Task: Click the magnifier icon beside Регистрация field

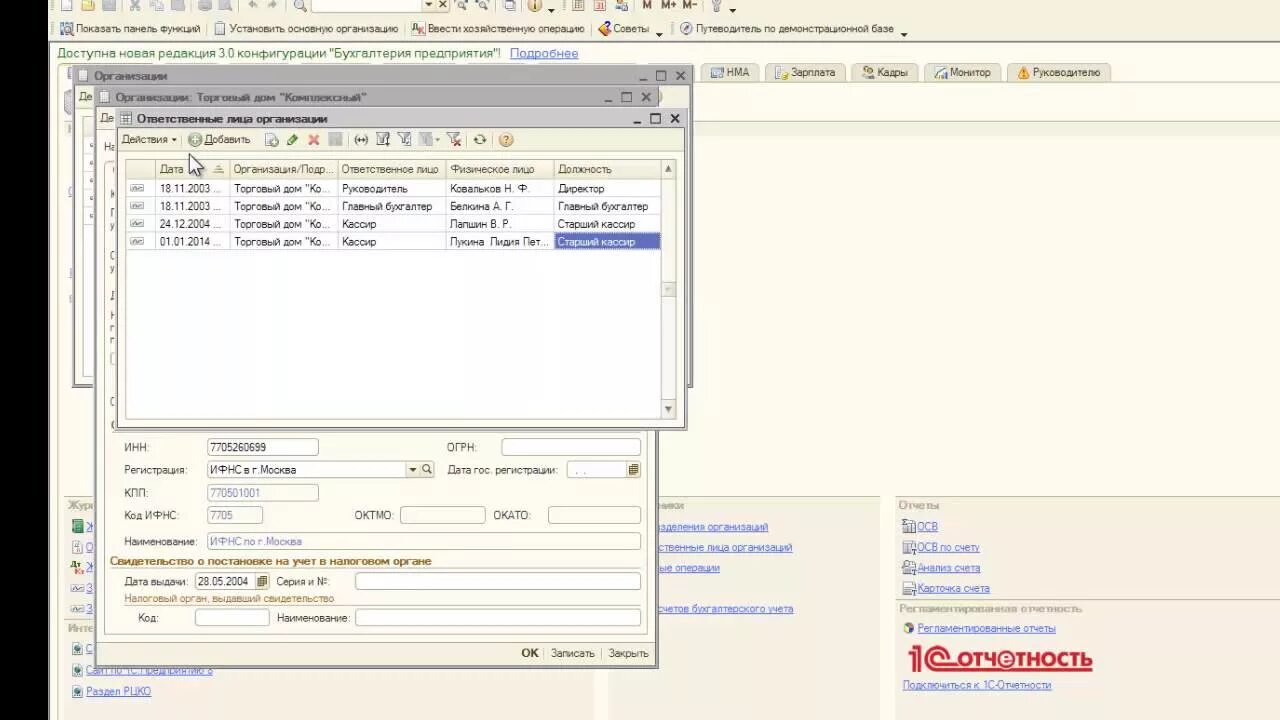Action: tap(427, 469)
